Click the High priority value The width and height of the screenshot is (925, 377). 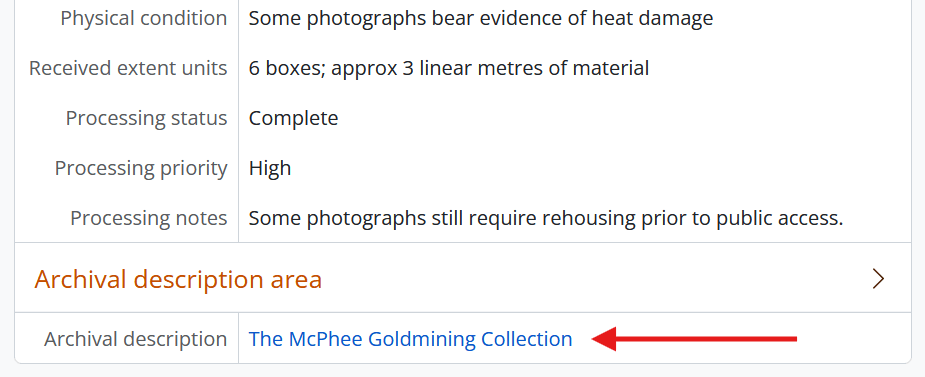coord(270,169)
